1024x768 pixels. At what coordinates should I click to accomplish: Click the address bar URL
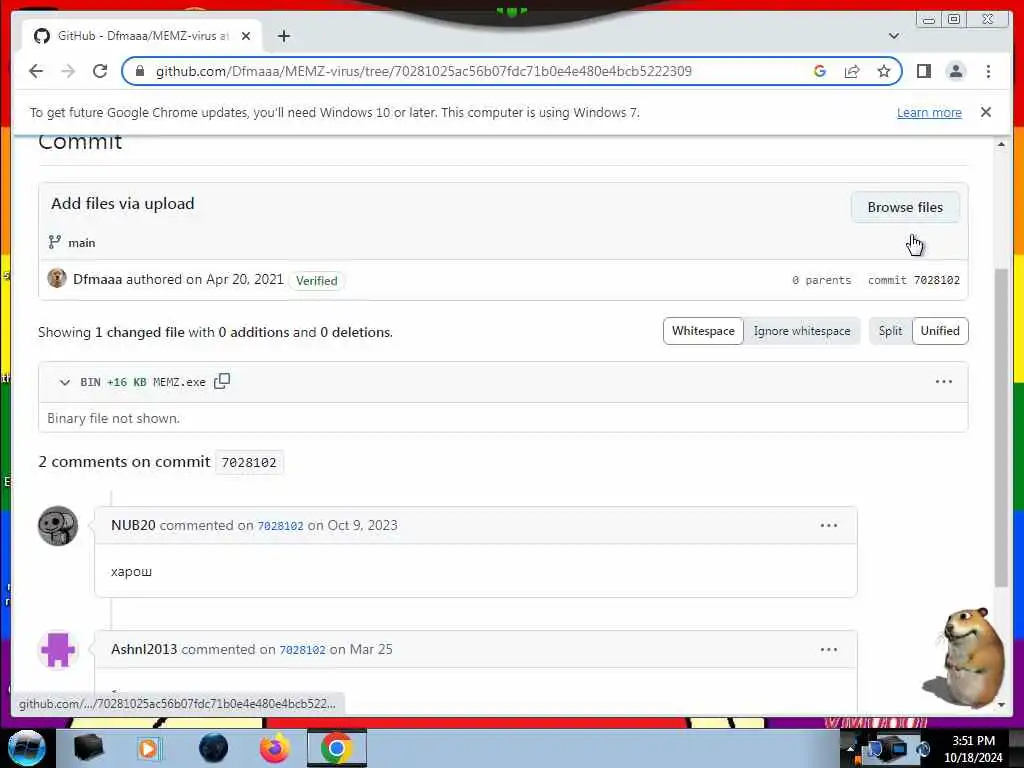click(423, 71)
